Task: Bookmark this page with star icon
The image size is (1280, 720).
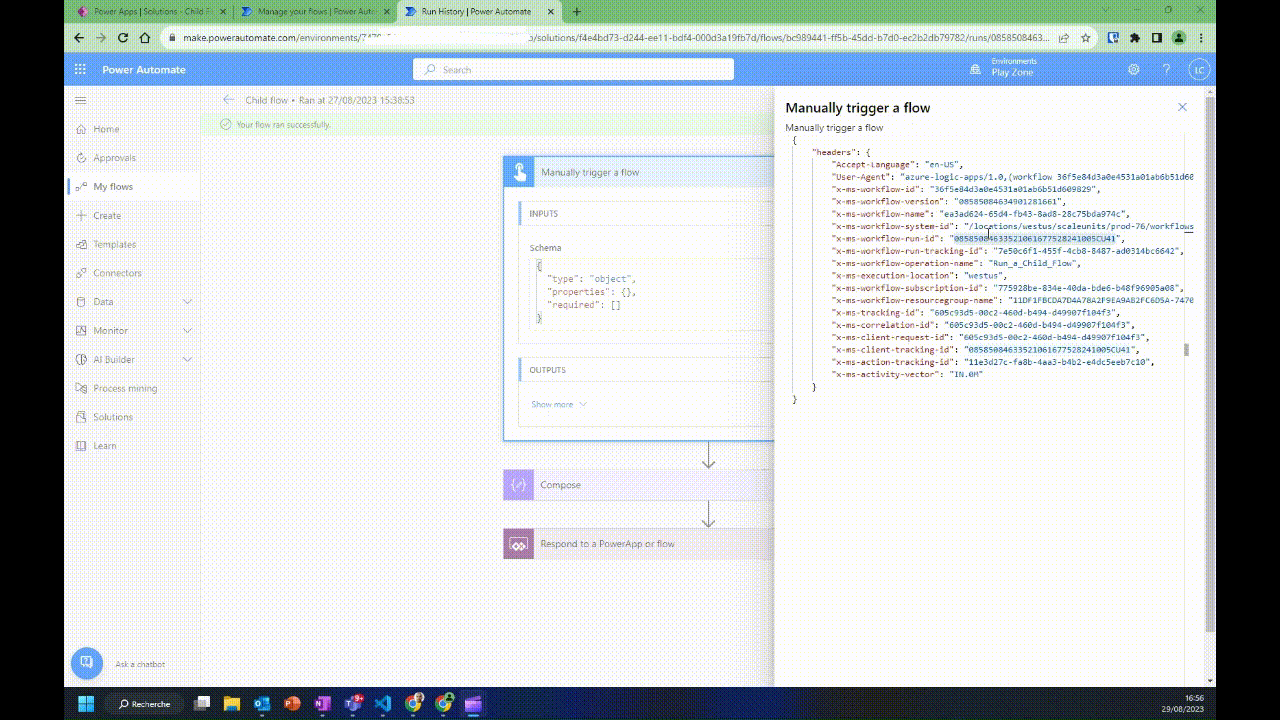Action: click(x=1087, y=38)
